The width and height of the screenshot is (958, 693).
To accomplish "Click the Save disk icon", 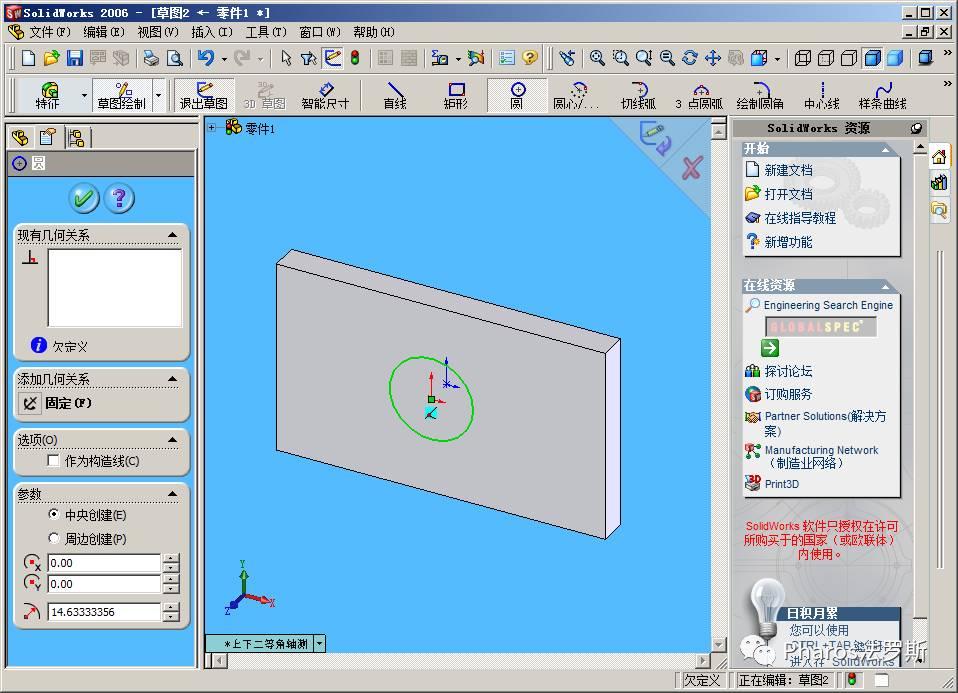I will point(75,58).
